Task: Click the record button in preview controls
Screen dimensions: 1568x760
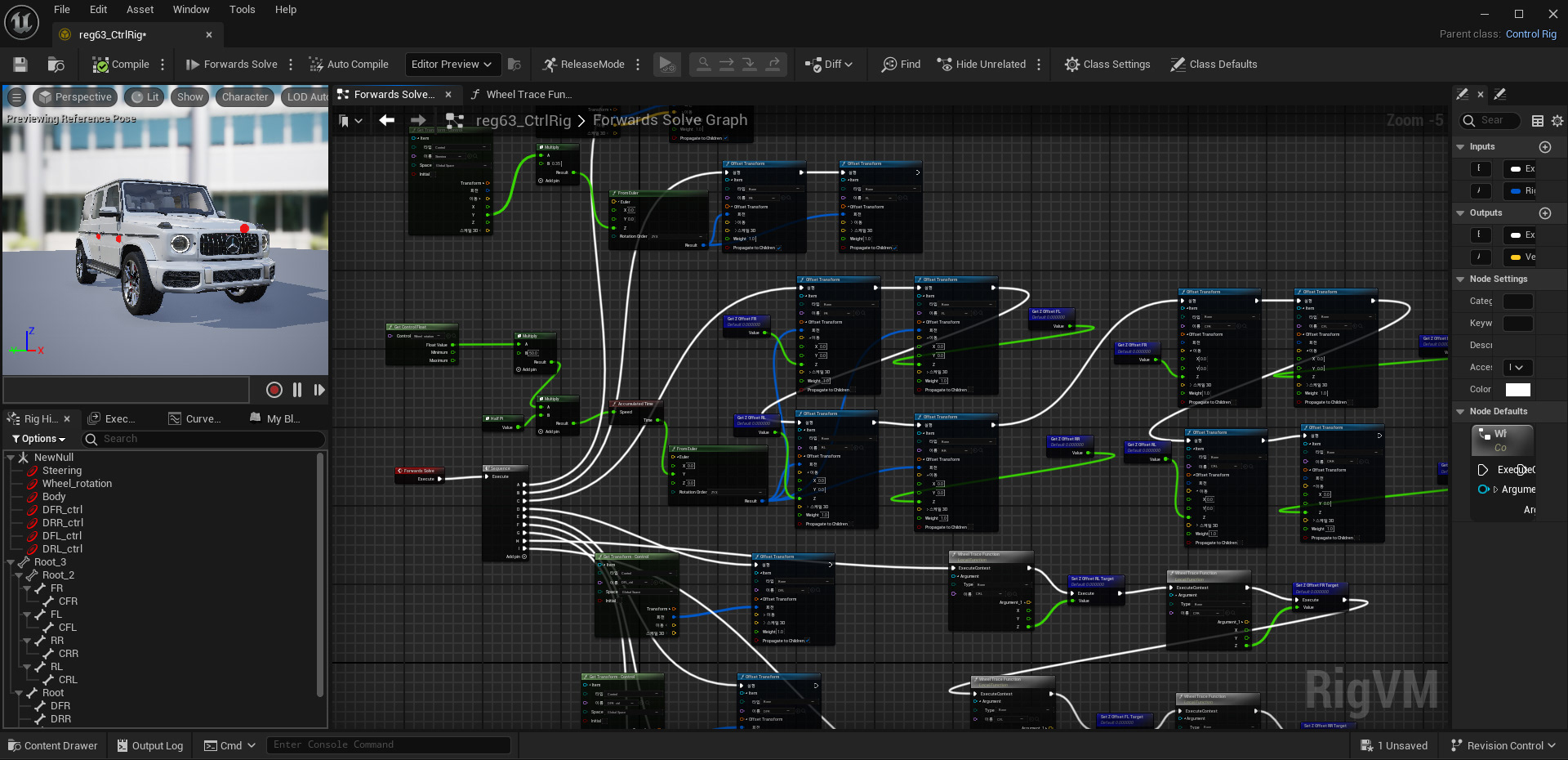Action: tap(274, 390)
